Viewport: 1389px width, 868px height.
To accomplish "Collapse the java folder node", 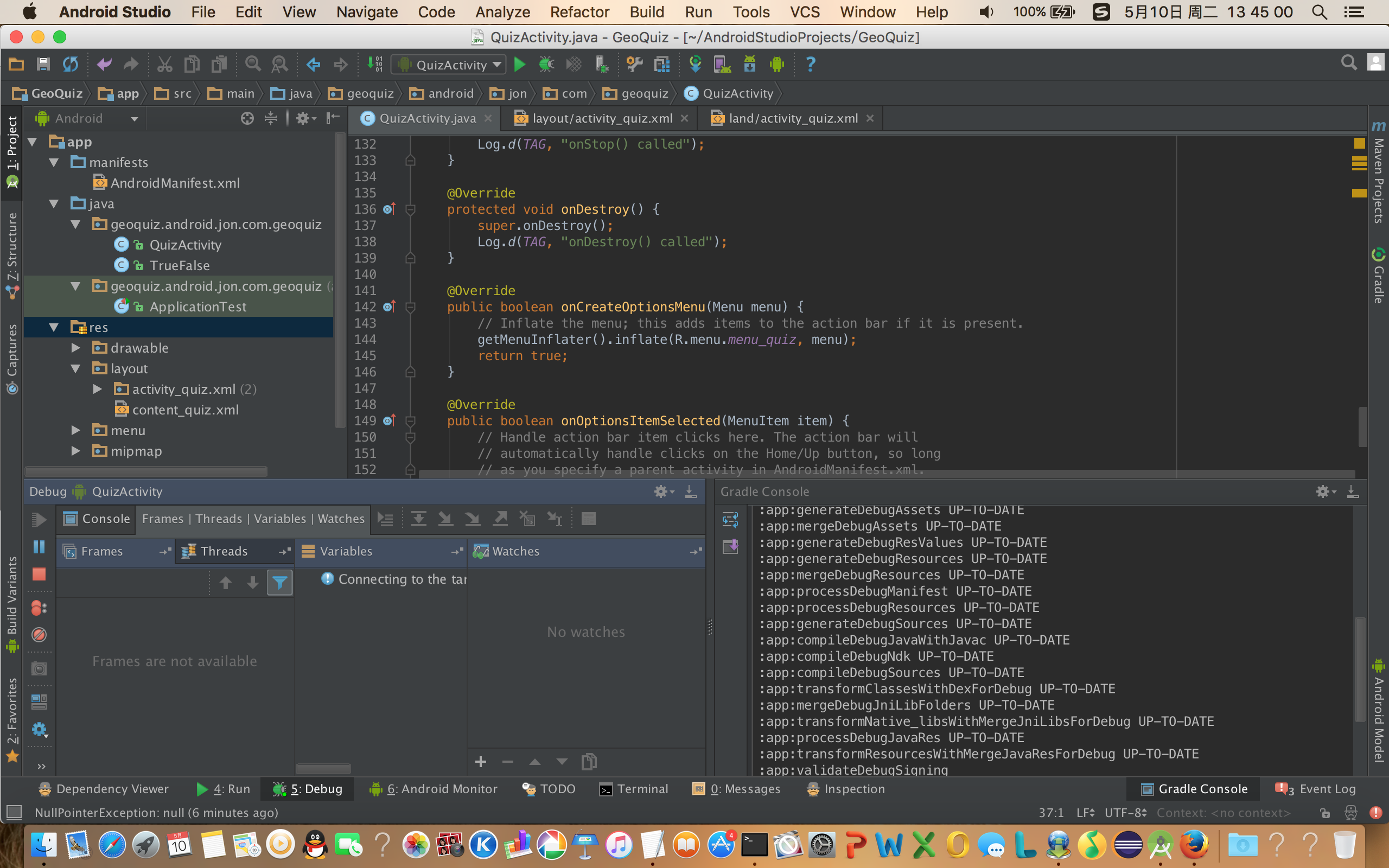I will coord(54,204).
